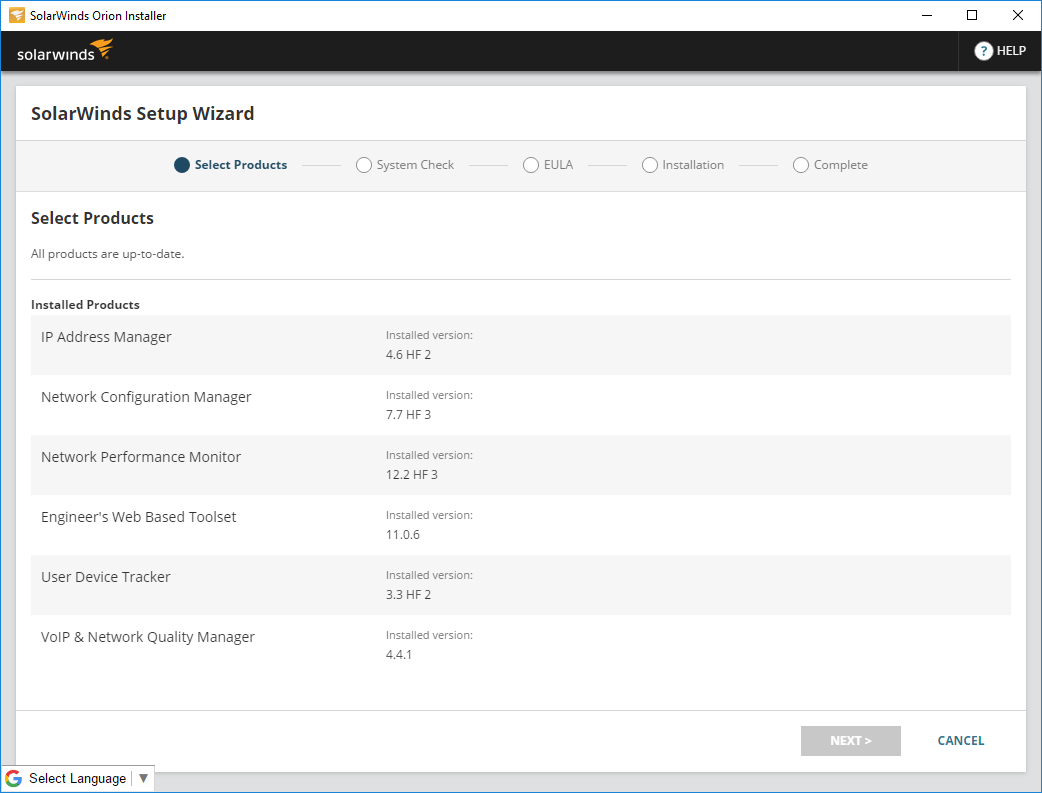
Task: Click the Network Performance Monitor product name
Action: point(141,457)
